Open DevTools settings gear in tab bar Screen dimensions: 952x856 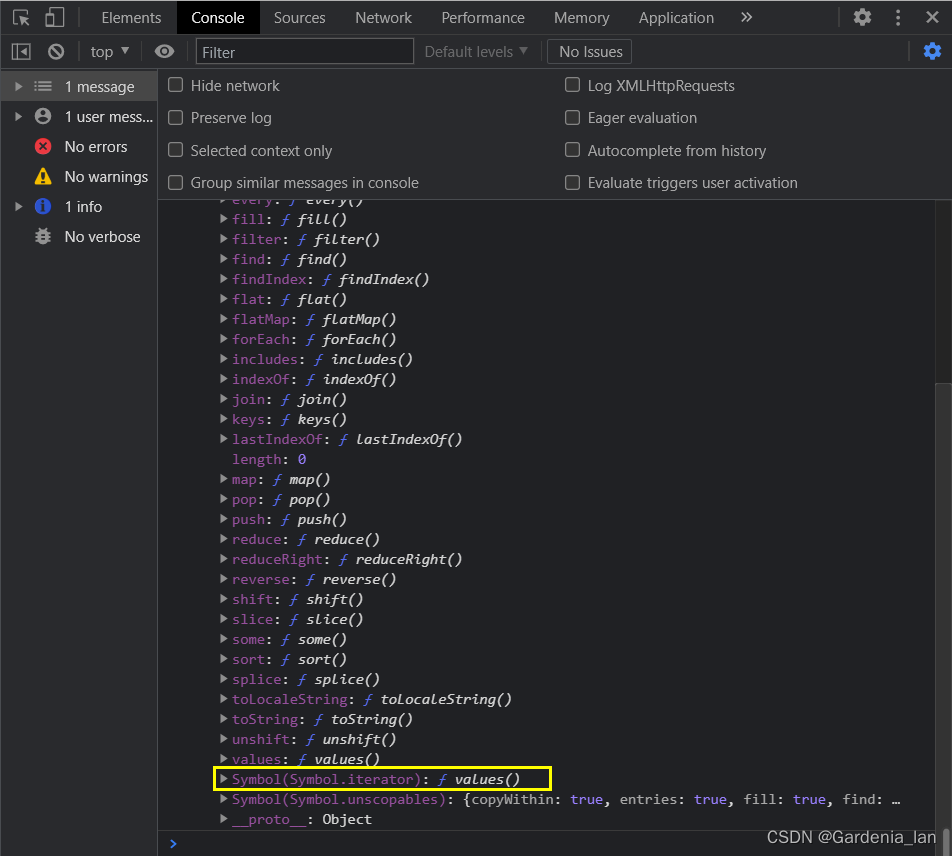tap(862, 17)
